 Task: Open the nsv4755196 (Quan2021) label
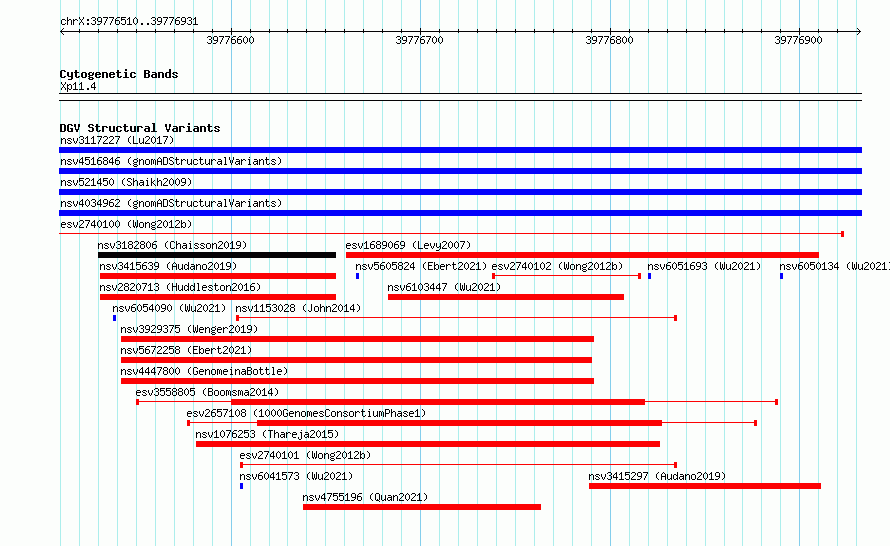[365, 497]
